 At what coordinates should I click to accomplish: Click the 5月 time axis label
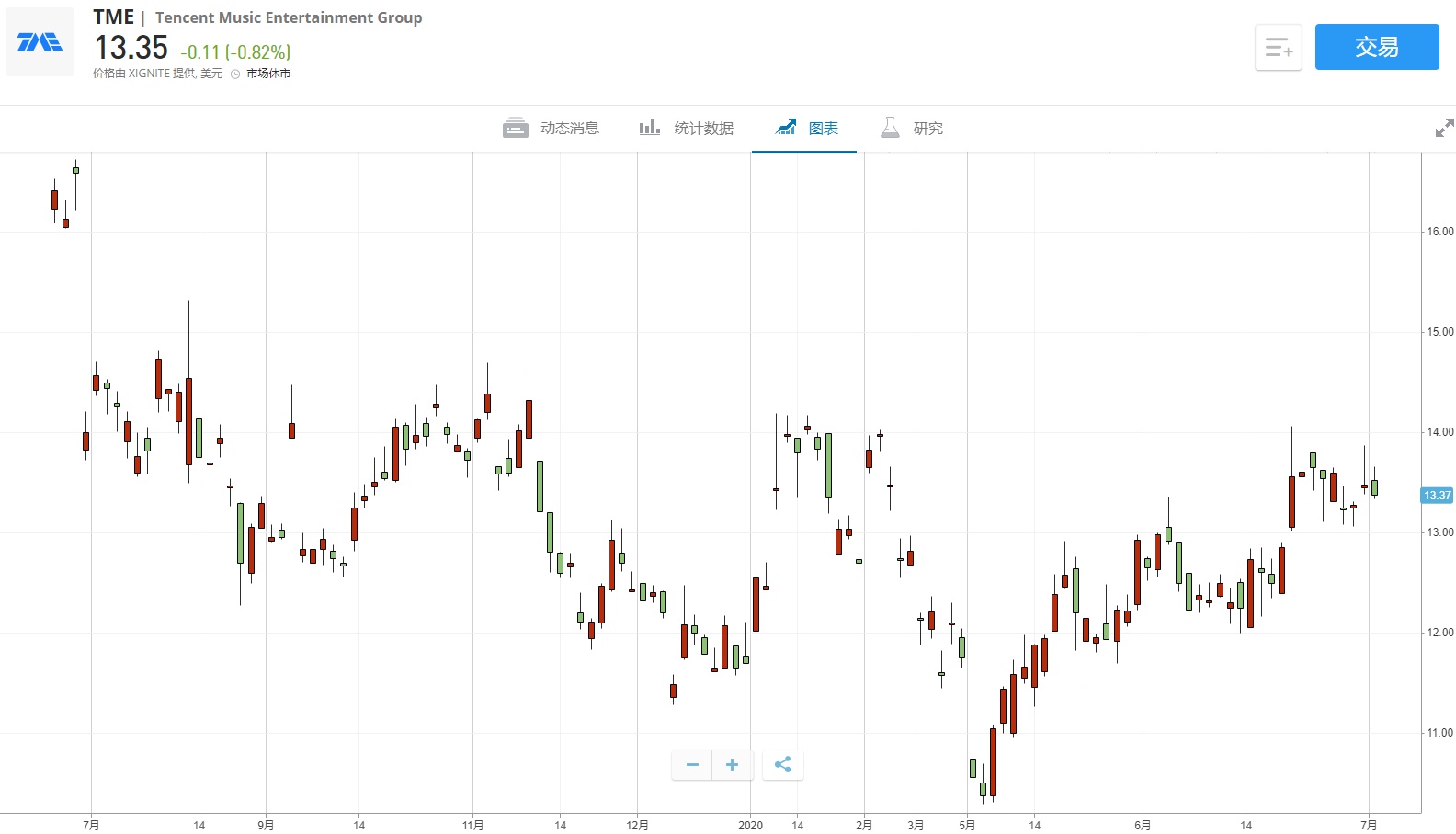click(967, 825)
